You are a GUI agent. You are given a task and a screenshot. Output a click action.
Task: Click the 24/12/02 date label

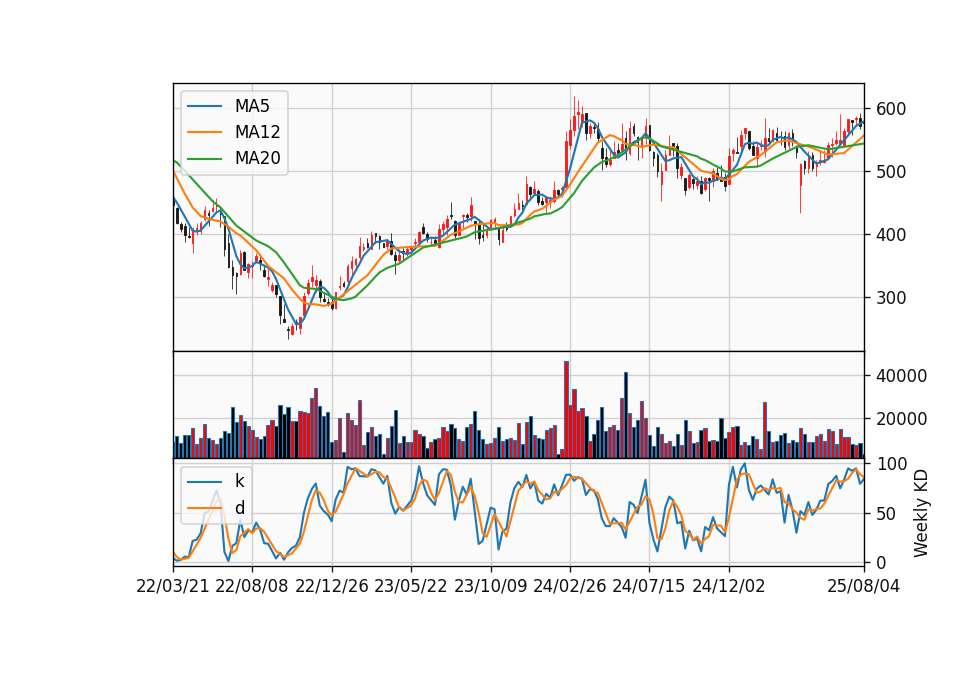pos(729,587)
